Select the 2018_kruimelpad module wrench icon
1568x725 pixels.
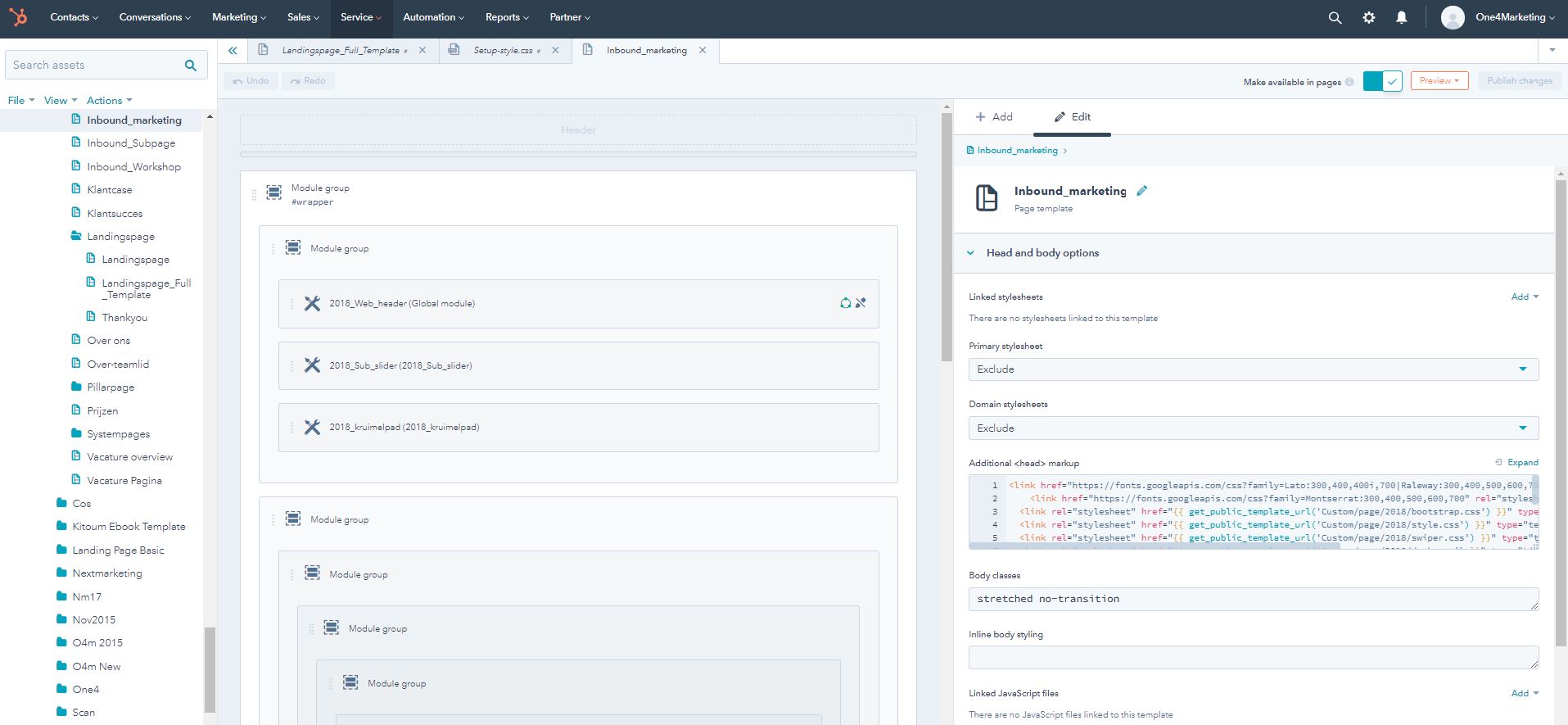coord(312,427)
